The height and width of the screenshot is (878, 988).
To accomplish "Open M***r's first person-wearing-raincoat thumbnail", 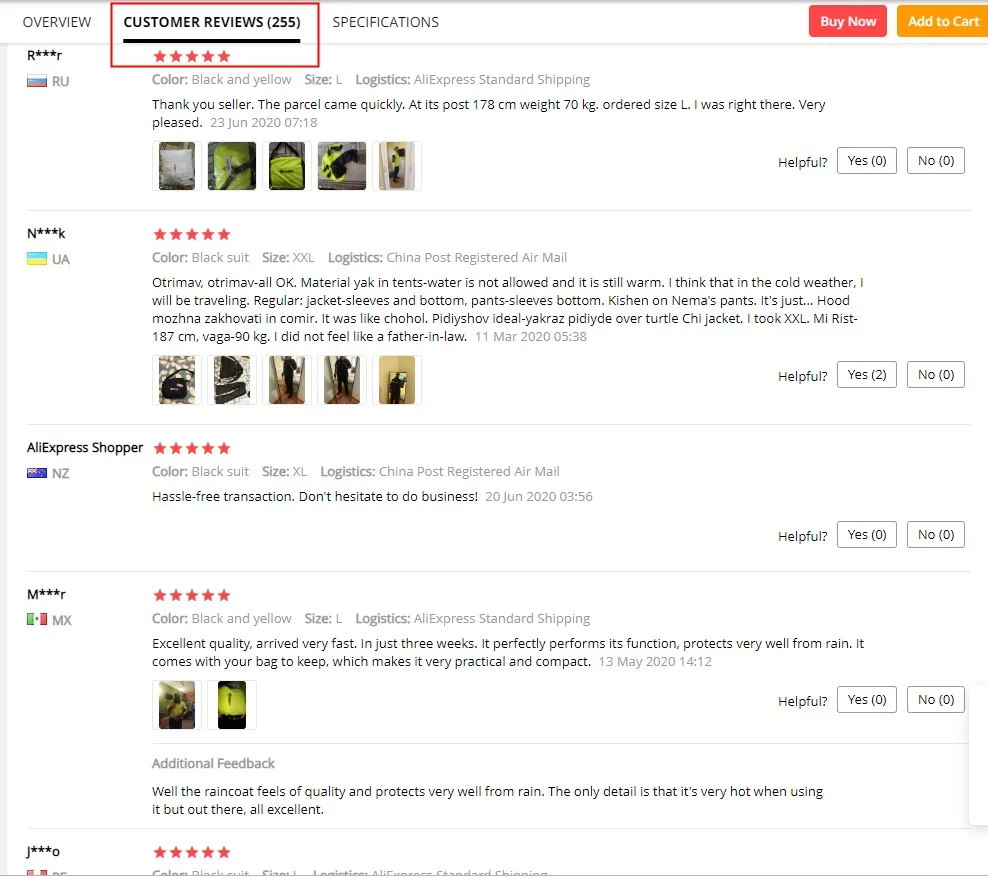I will point(177,705).
